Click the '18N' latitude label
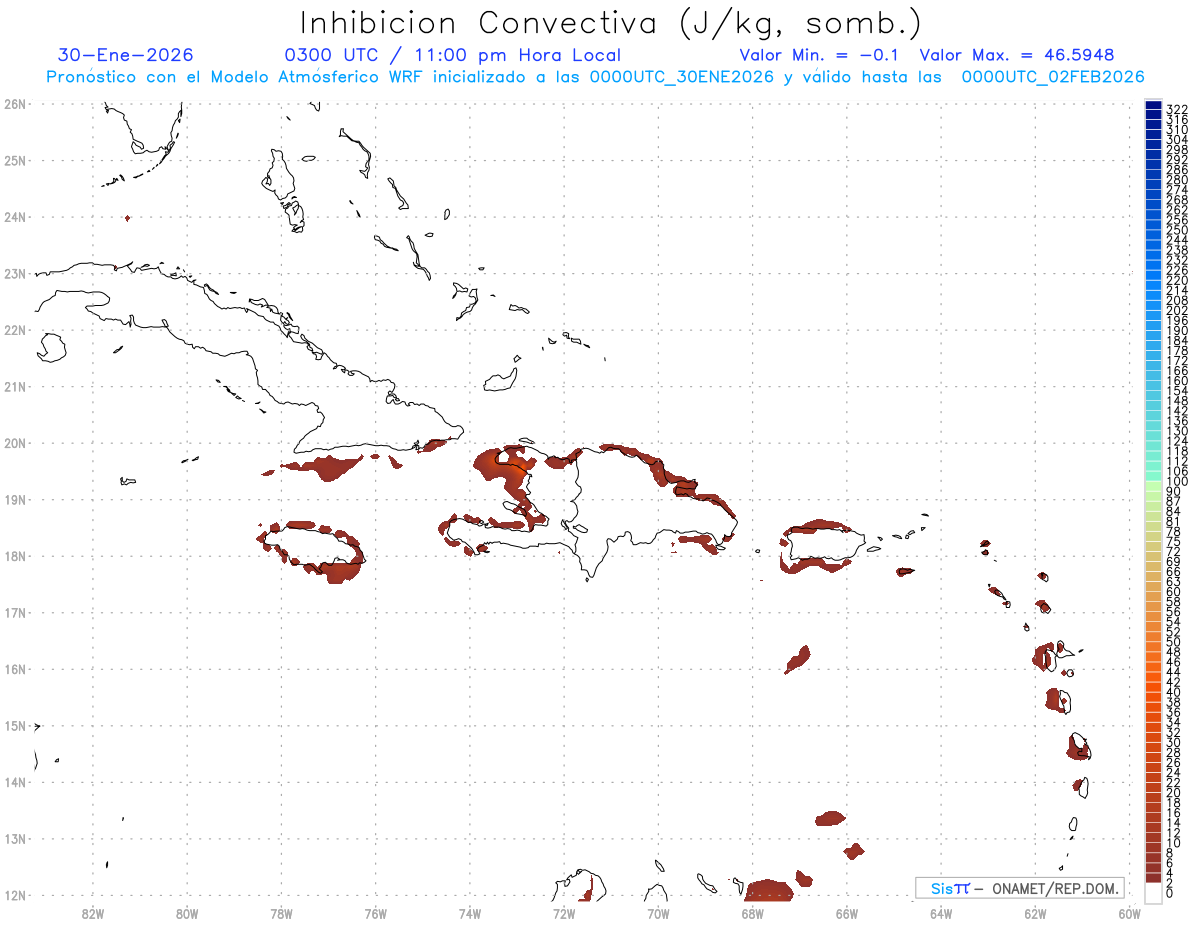 pyautogui.click(x=14, y=556)
